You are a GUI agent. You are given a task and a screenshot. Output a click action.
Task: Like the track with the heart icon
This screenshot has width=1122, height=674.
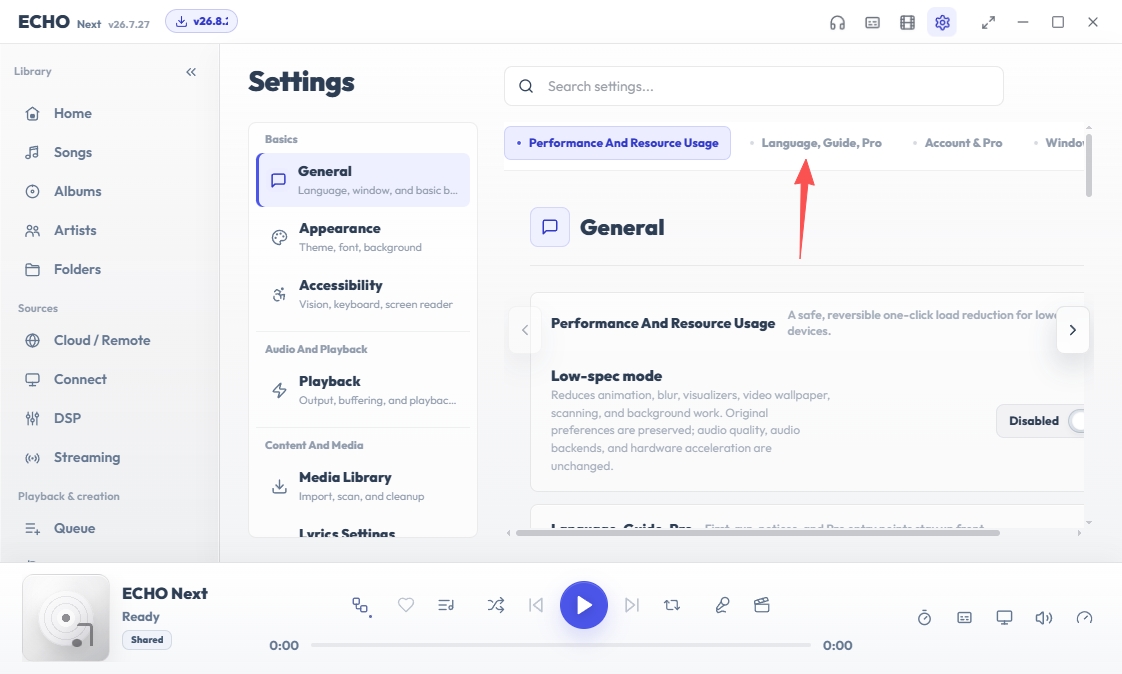point(406,605)
